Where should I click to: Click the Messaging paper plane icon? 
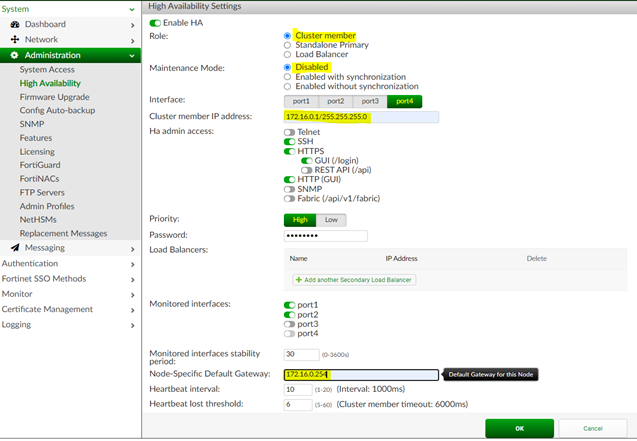[x=15, y=247]
